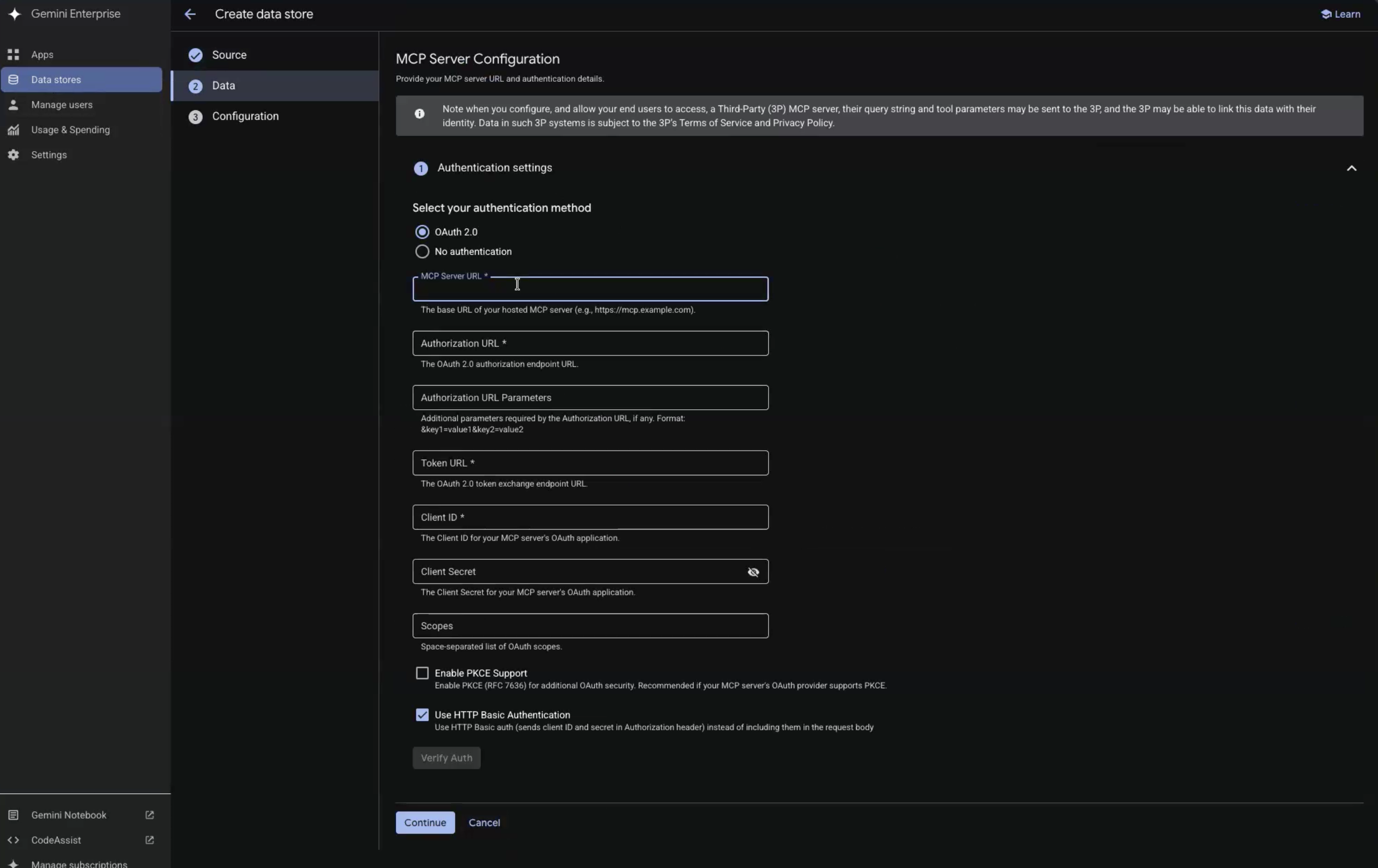1378x868 pixels.
Task: Go back with the left arrow
Action: pos(190,15)
